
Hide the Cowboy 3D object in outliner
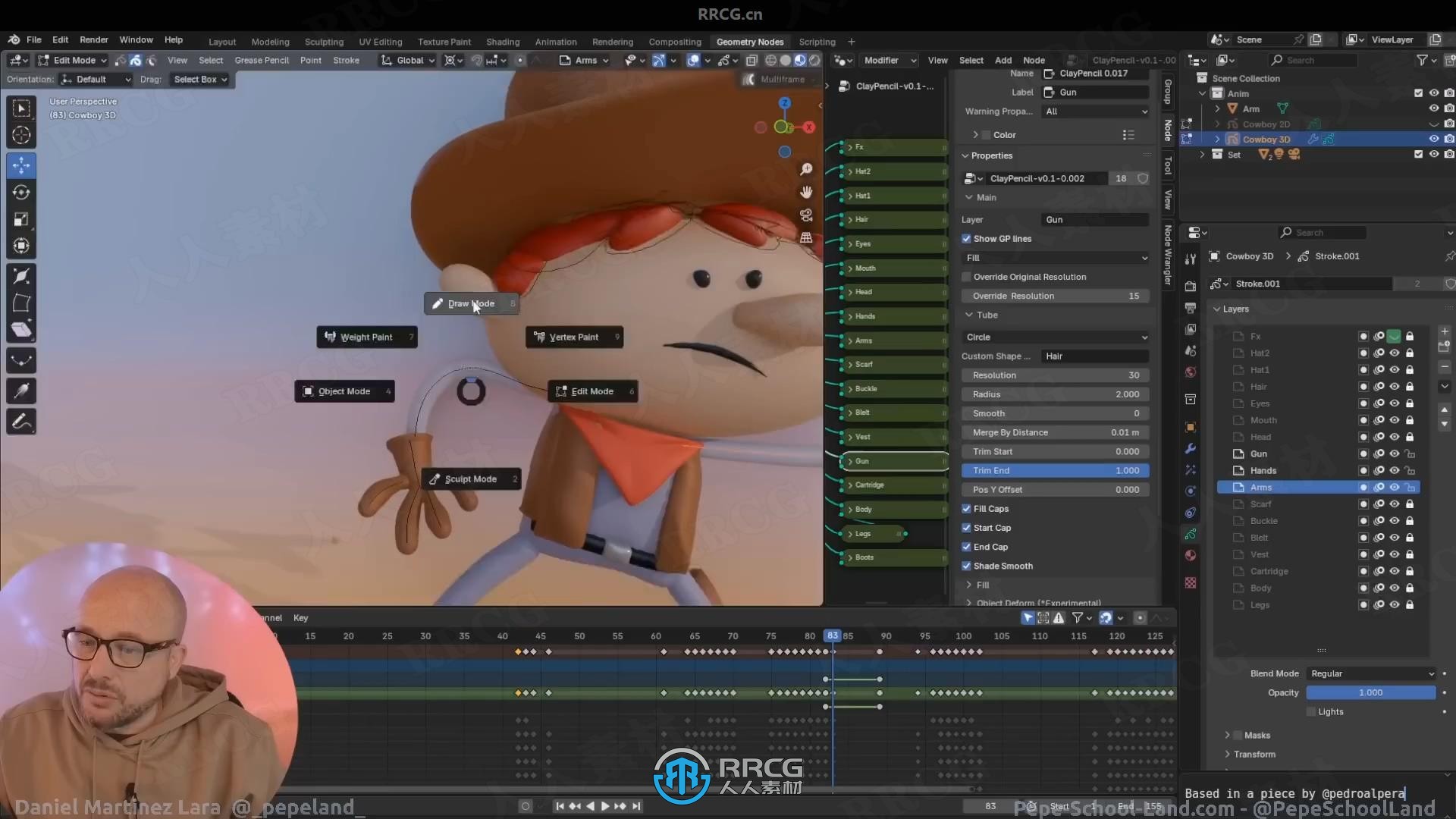[1434, 140]
